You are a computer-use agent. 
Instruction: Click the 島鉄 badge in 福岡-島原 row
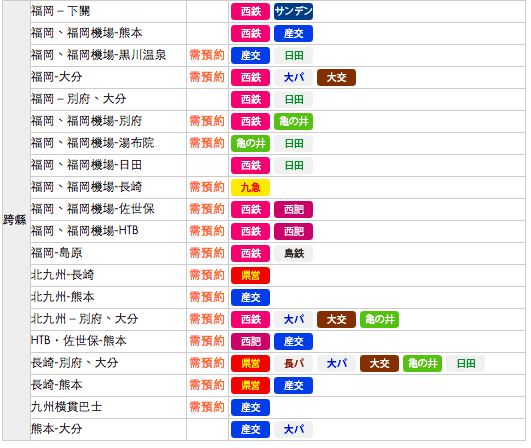[293, 254]
